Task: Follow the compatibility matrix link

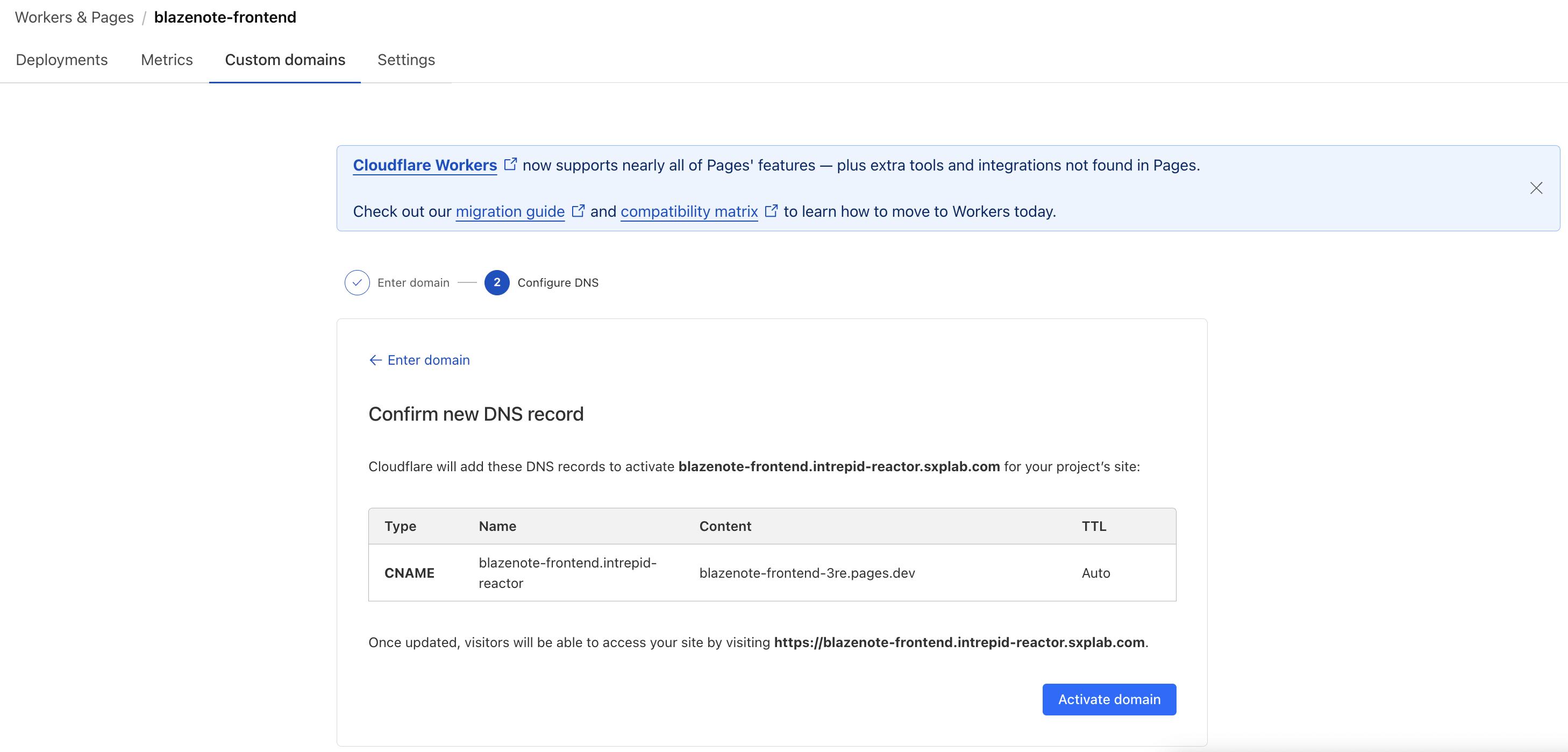Action: coord(689,211)
